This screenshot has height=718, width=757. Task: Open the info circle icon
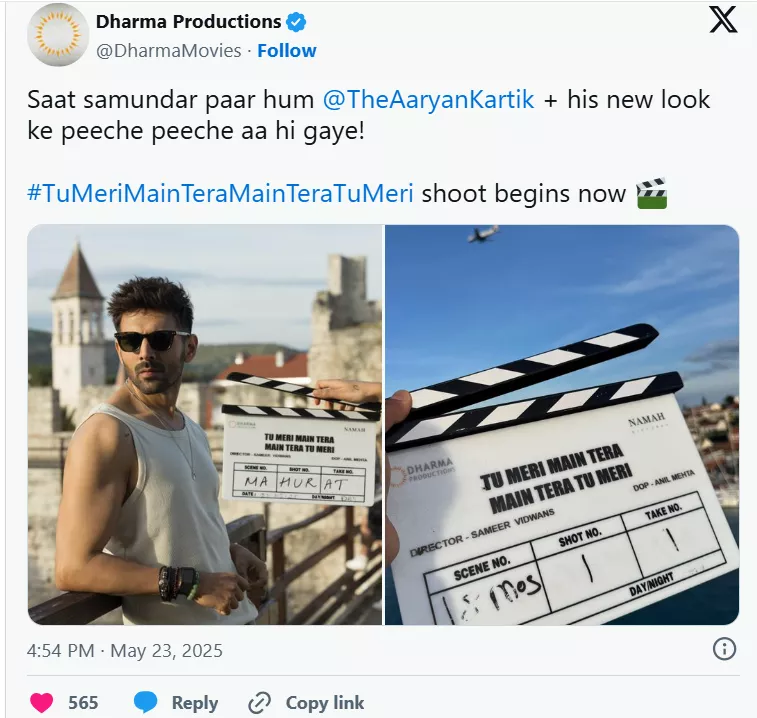tap(724, 650)
